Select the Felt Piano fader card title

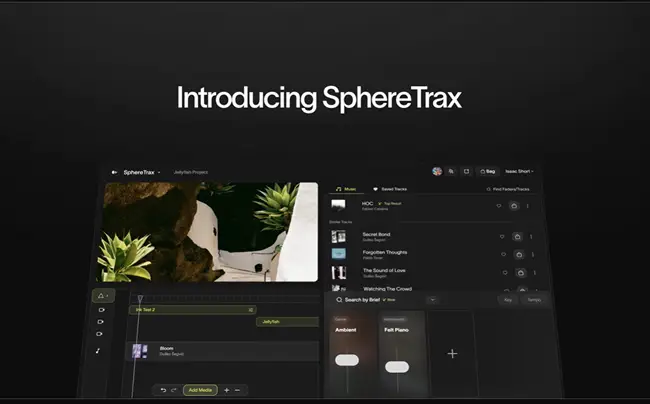pos(397,330)
